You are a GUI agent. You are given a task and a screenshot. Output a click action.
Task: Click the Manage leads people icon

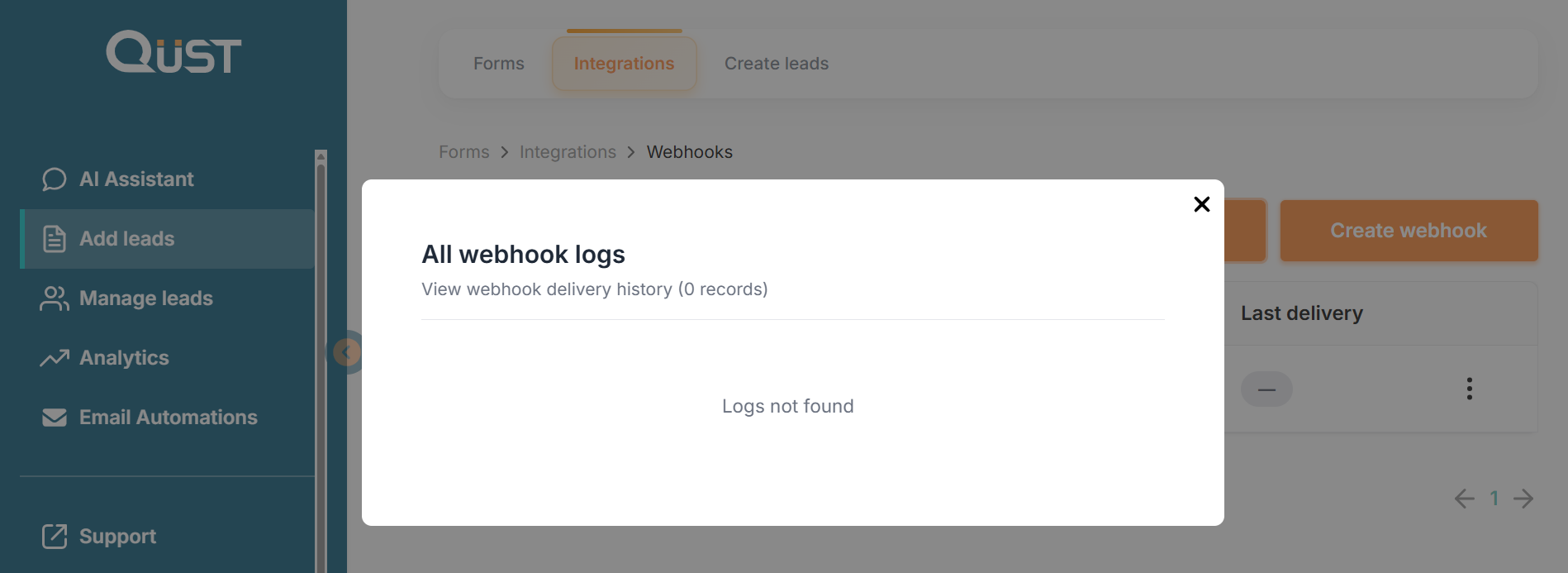pos(55,298)
